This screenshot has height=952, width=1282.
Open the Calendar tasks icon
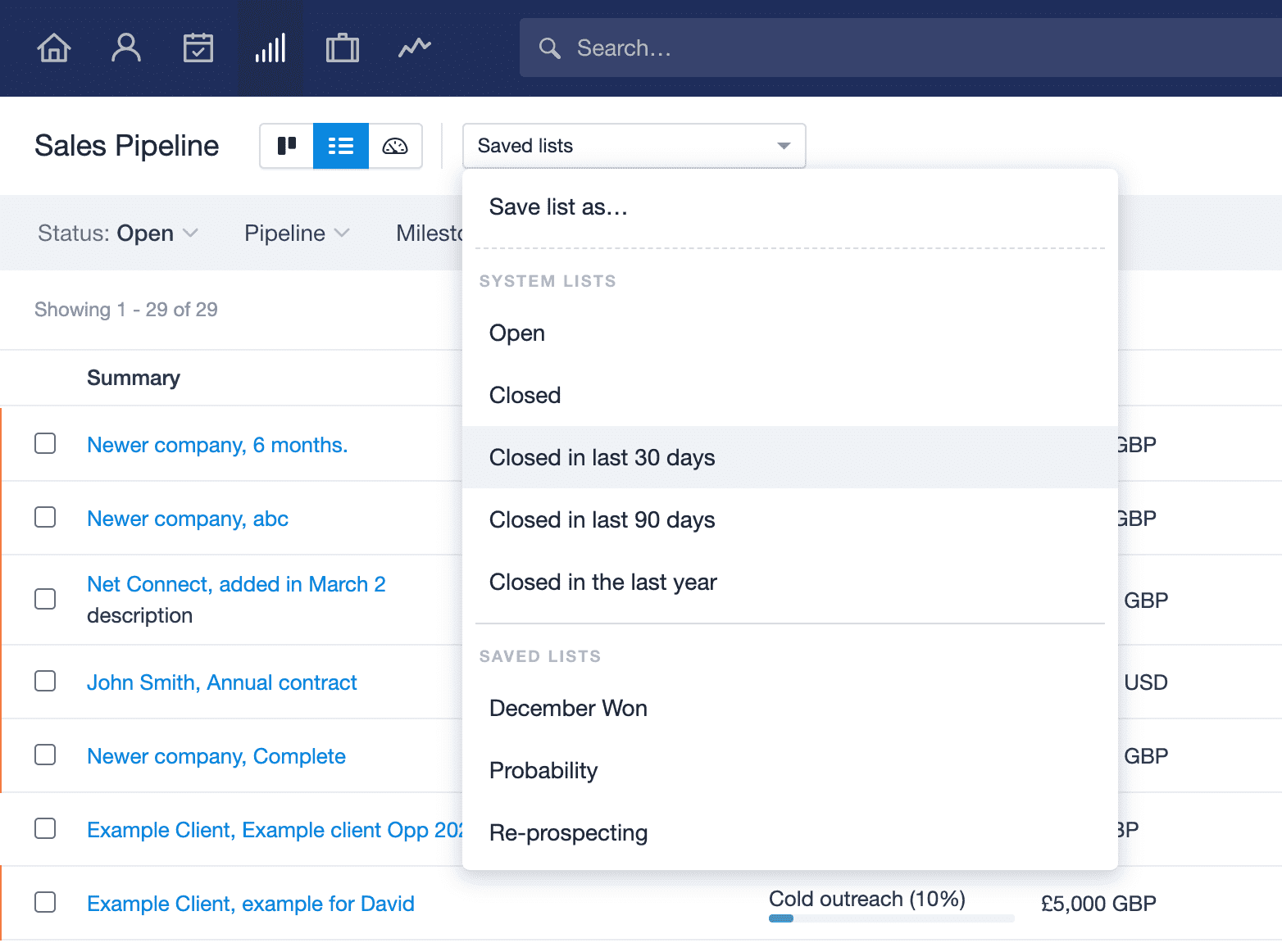point(198,48)
